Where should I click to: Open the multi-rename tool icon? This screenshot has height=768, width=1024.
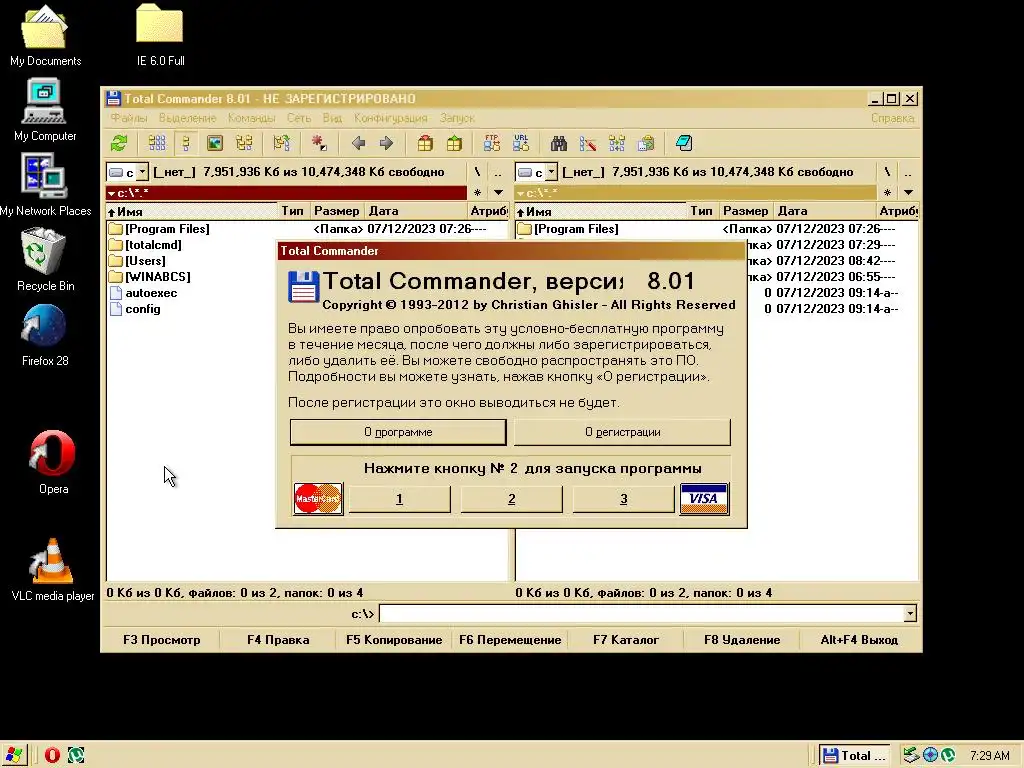point(588,143)
